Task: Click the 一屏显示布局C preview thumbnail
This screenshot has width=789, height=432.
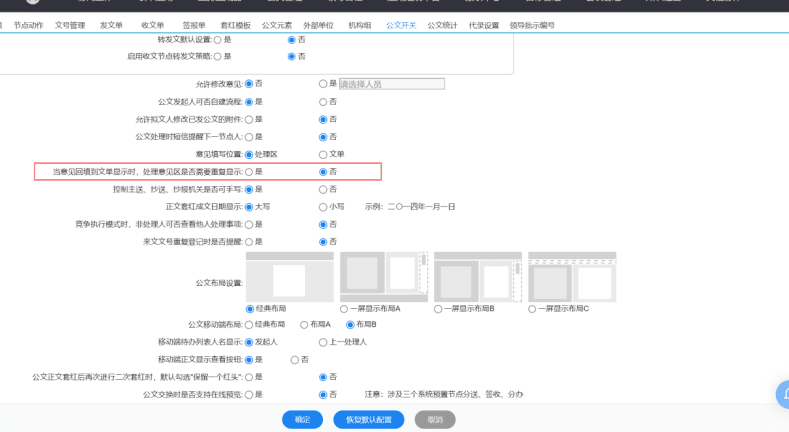Action: [572, 277]
